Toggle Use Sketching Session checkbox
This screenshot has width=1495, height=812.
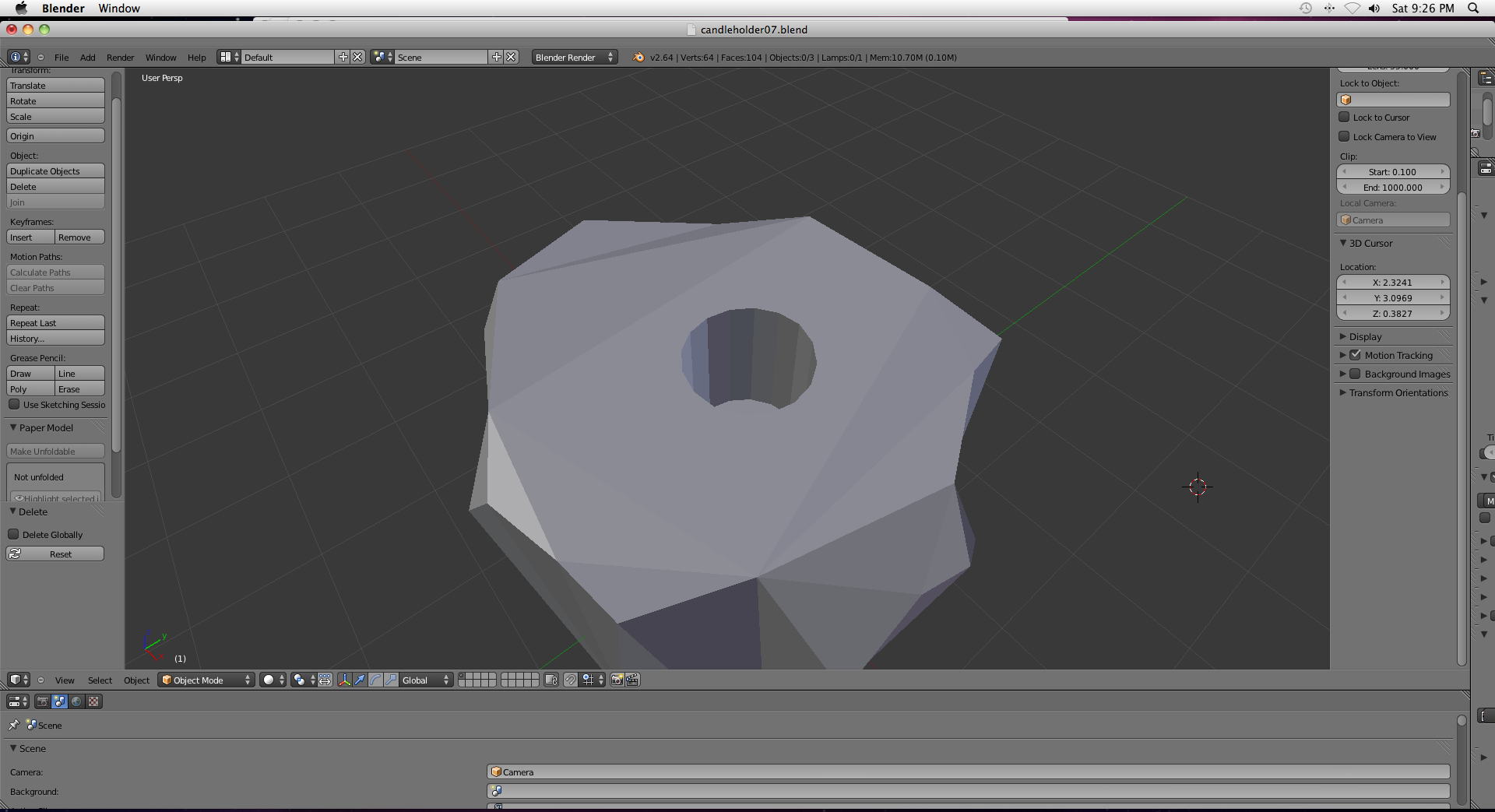point(14,404)
